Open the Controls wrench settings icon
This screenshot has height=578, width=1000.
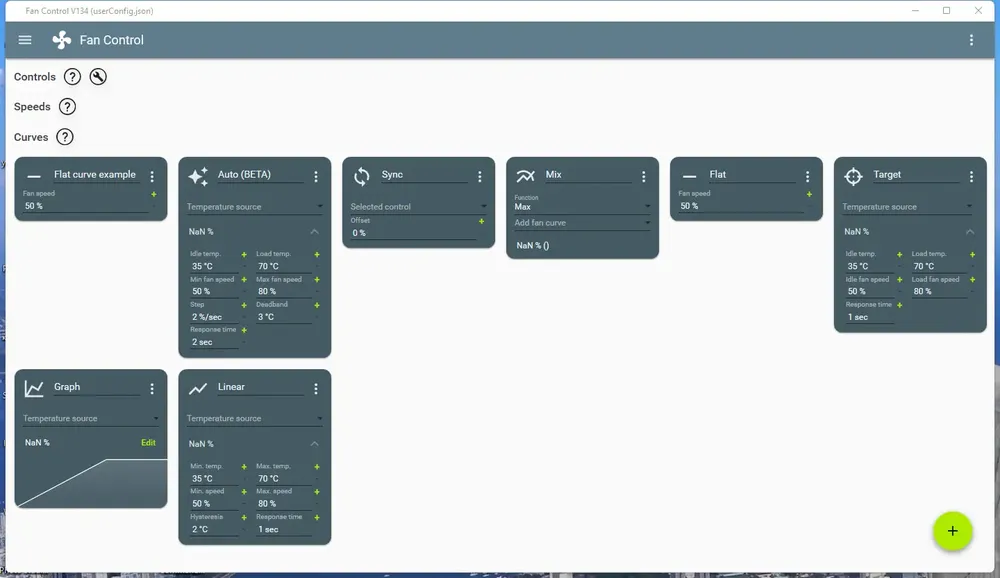(x=98, y=77)
